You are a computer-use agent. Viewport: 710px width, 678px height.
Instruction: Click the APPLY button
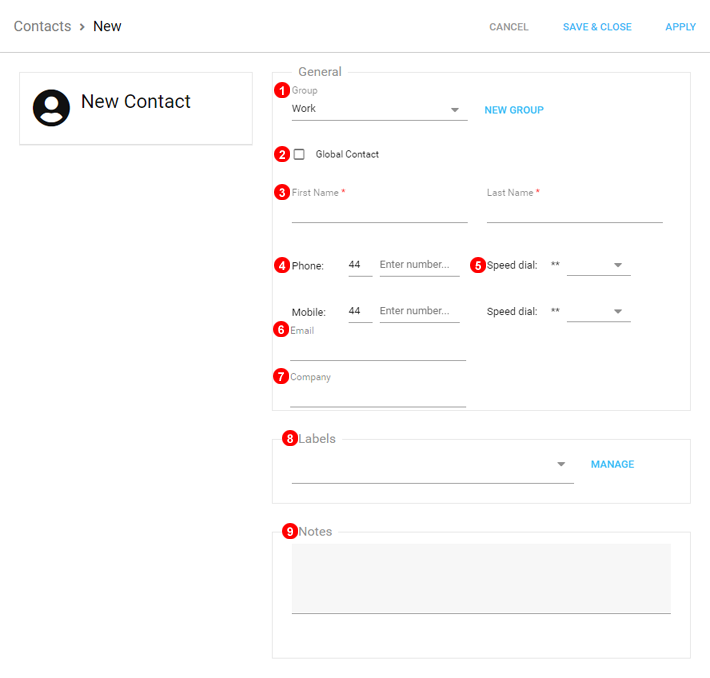(680, 27)
